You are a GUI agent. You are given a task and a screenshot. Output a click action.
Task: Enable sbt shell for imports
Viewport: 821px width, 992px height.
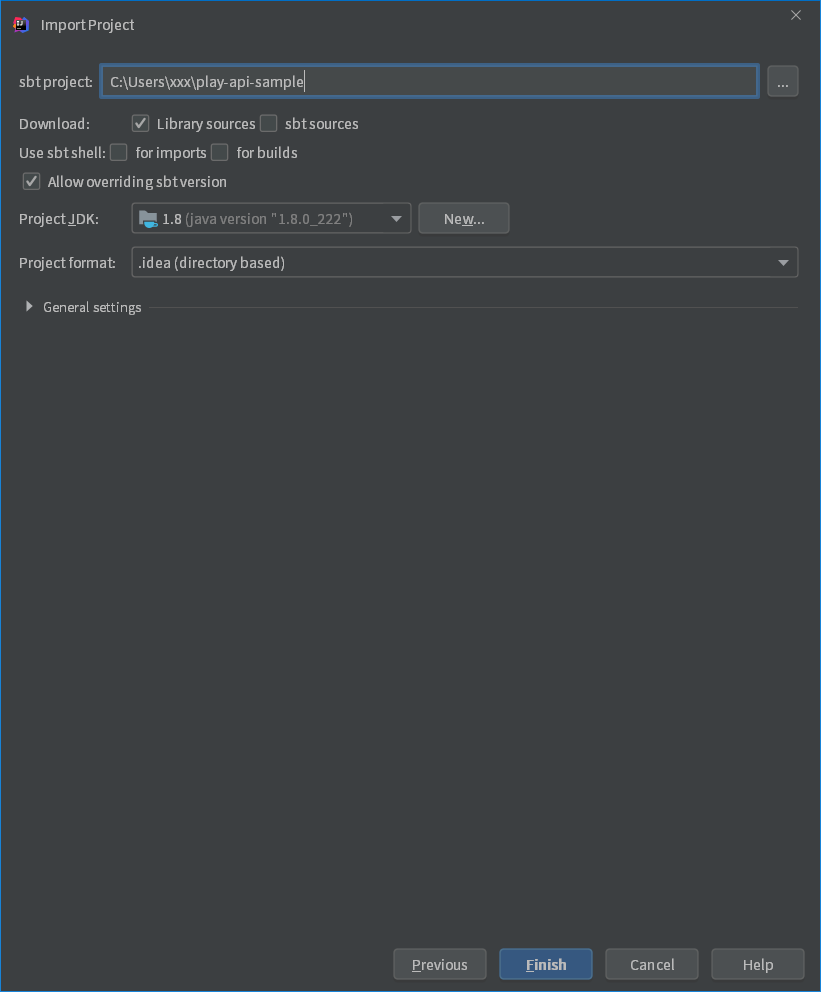(118, 152)
